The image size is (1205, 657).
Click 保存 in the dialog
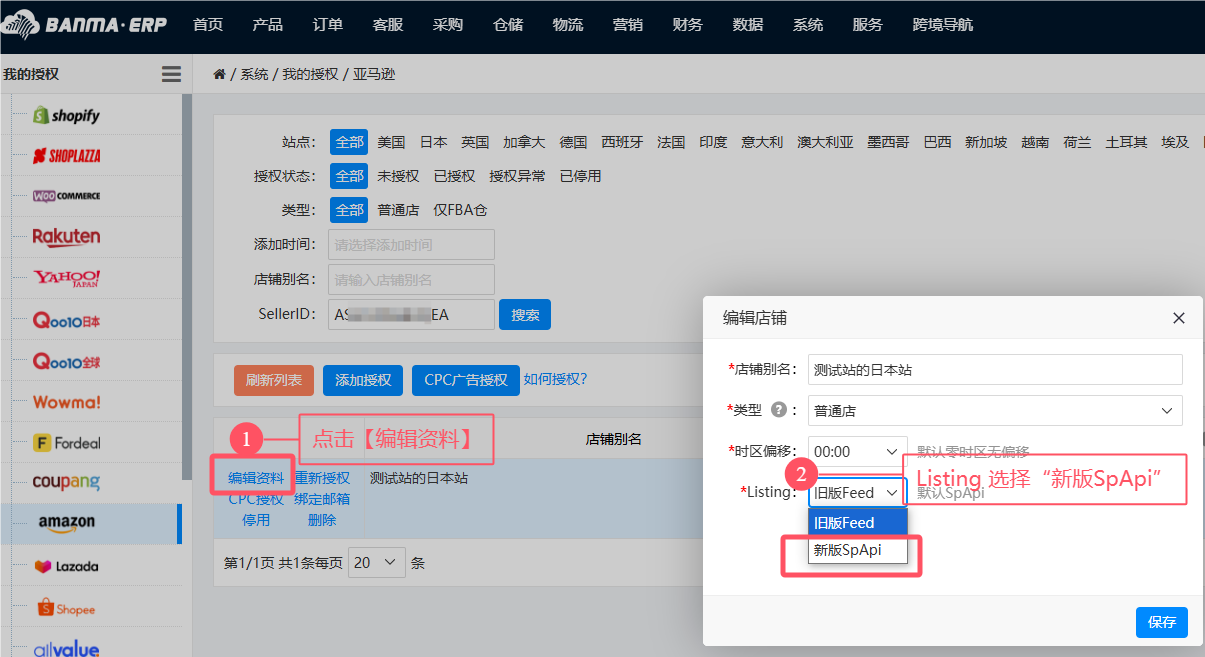1162,622
